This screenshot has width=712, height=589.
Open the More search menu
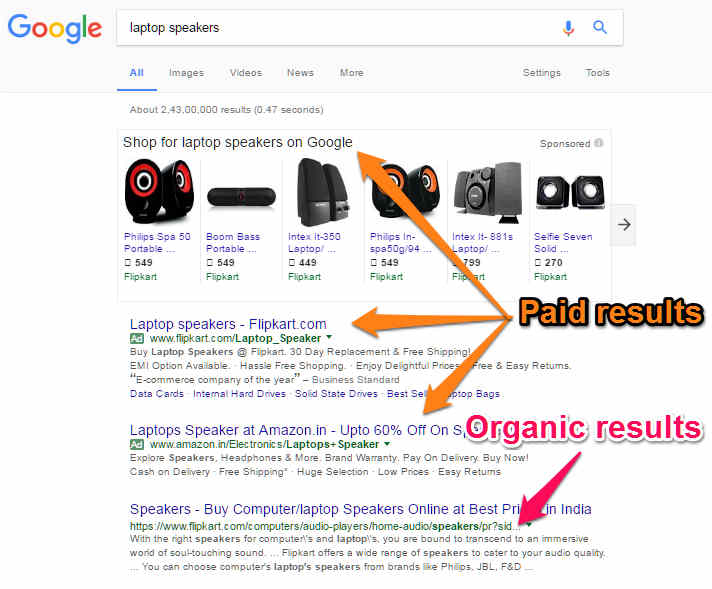351,73
